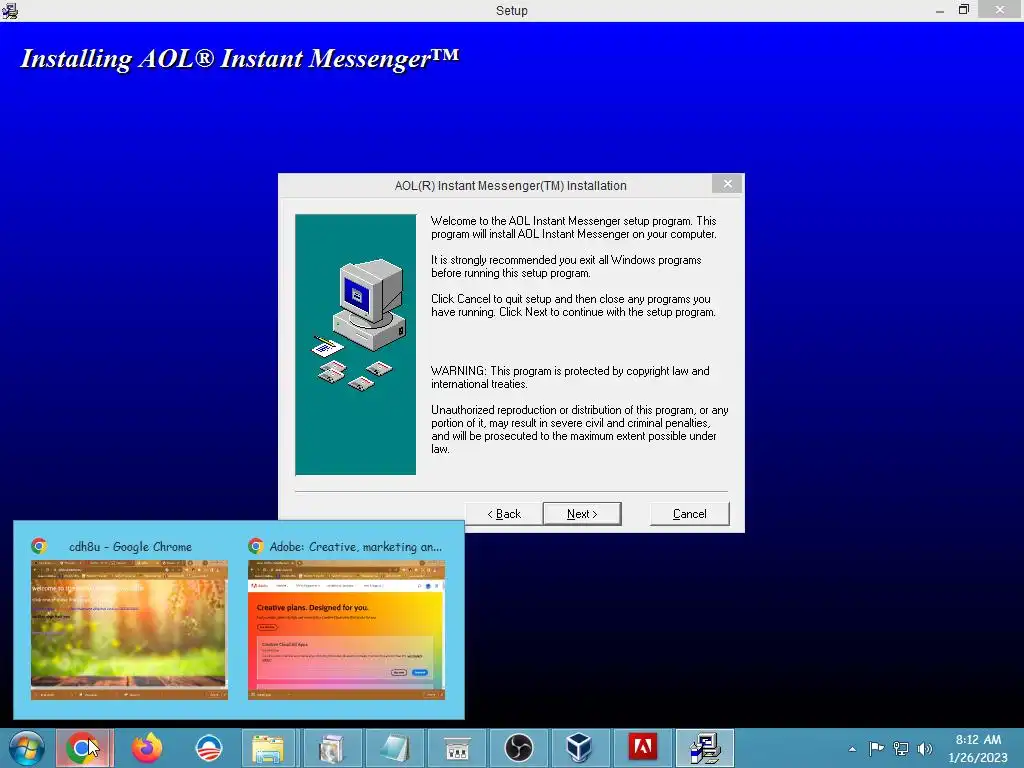Screen dimensions: 1024x768
Task: Click the Google Chrome taskbar icon
Action: 84,748
